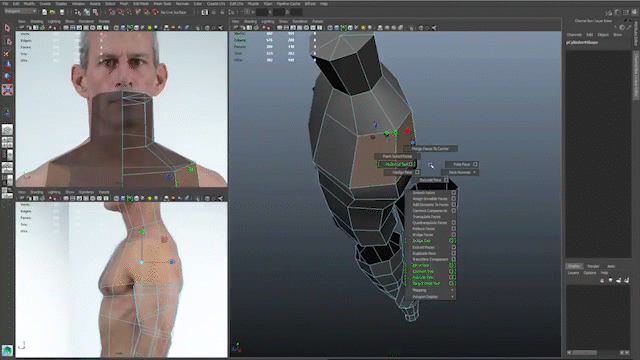Image resolution: width=640 pixels, height=360 pixels.
Task: Open Shading menu of the perspective viewport
Action: [250, 21]
